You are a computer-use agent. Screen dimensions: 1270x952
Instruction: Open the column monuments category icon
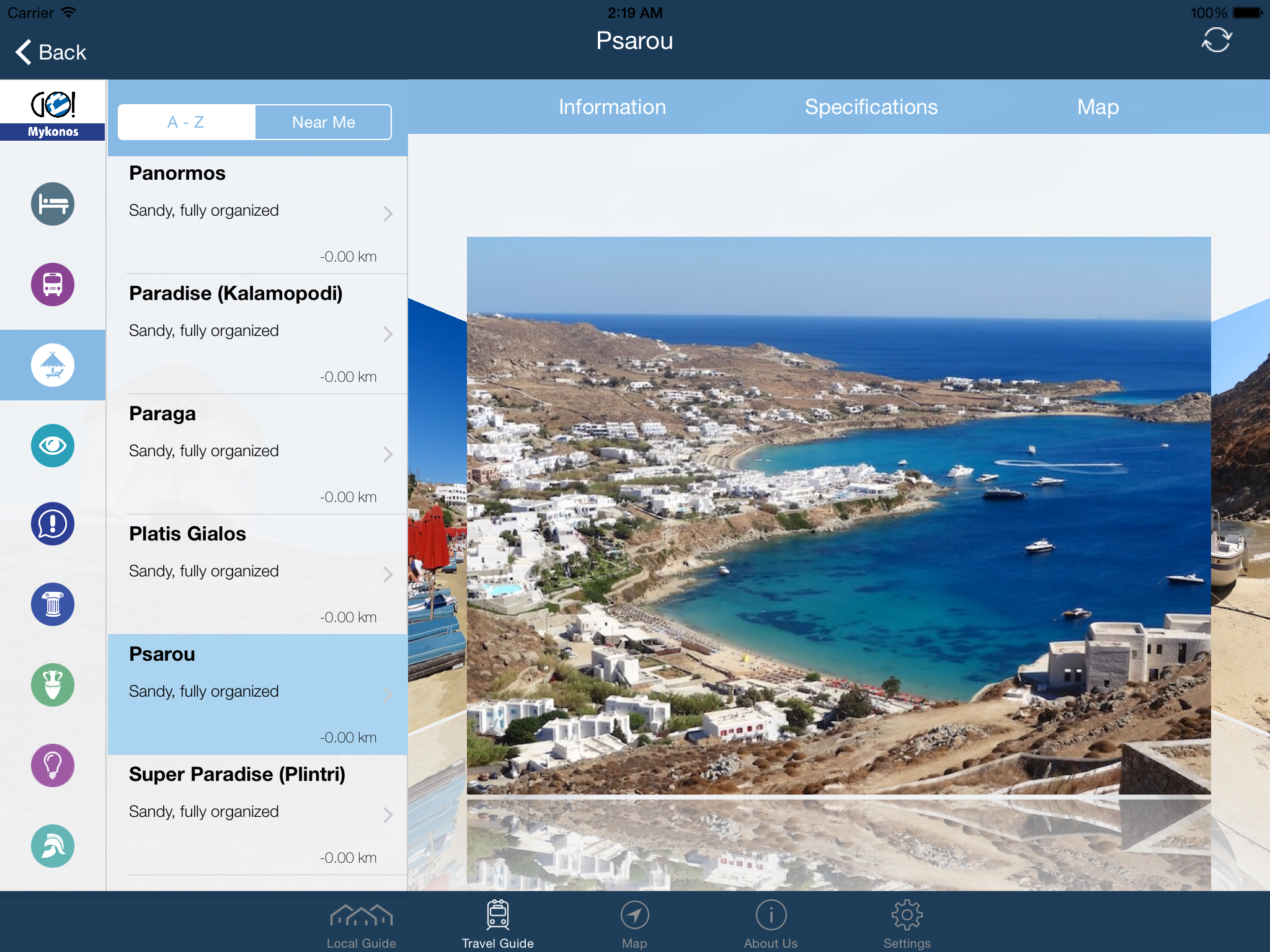pos(53,604)
